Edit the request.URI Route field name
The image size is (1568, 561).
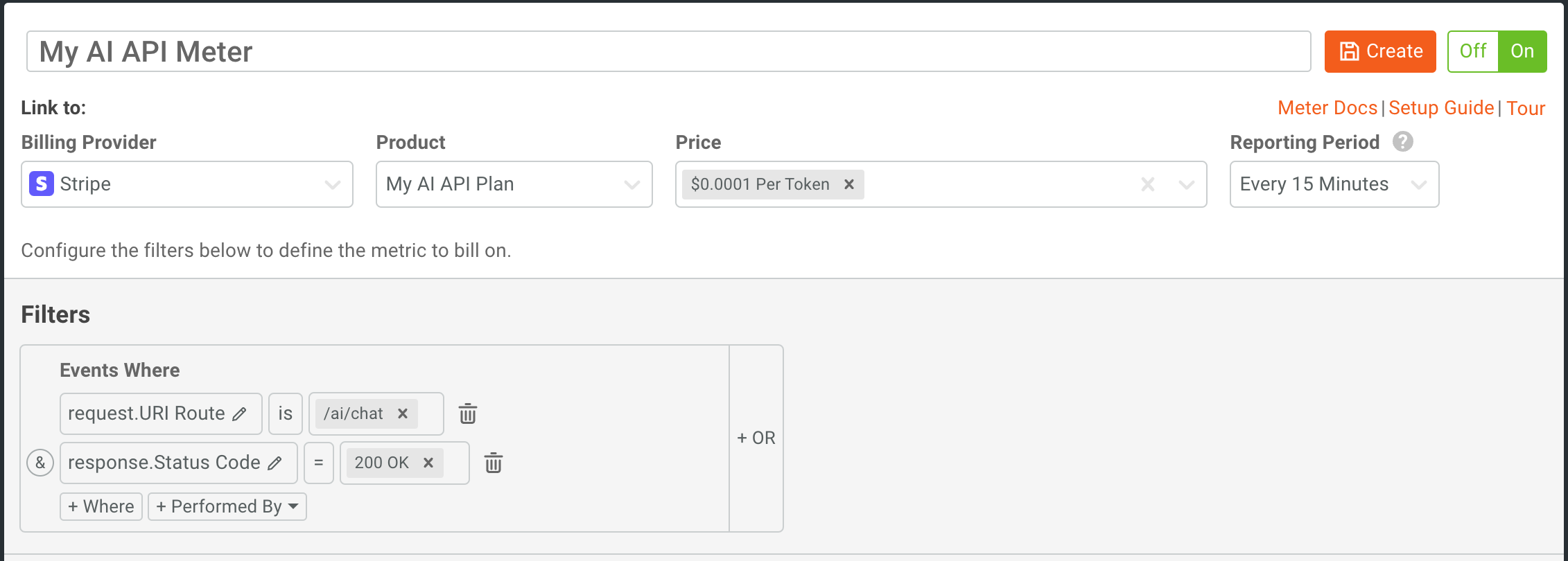(240, 413)
